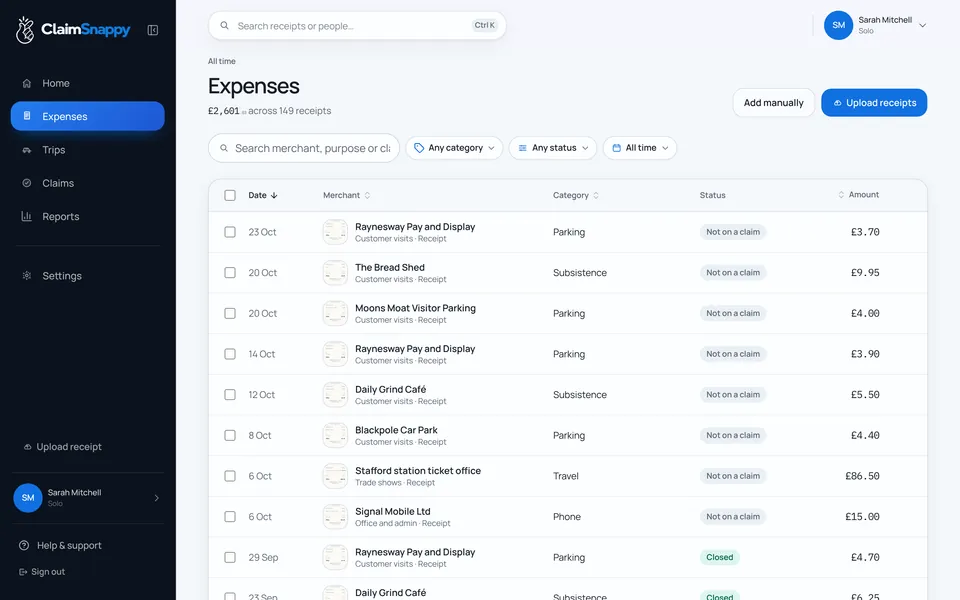Screen dimensions: 960x600
Task: Open the All time date range dropdown
Action: click(640, 148)
